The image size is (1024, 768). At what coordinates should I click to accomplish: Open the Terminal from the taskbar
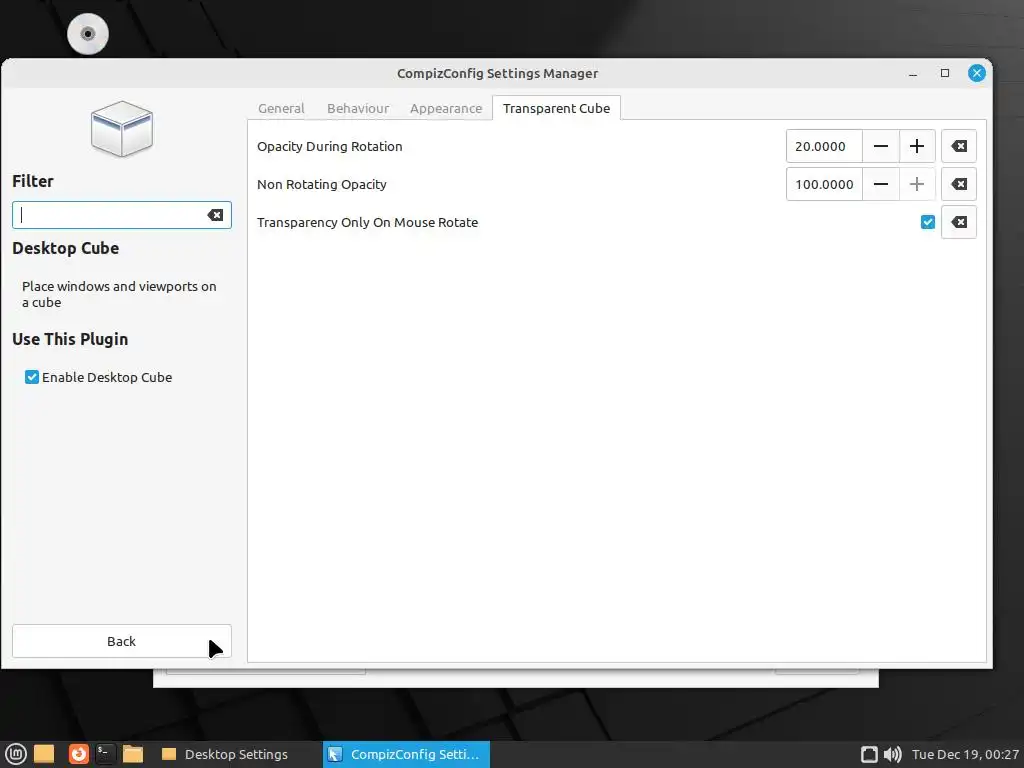pos(105,754)
